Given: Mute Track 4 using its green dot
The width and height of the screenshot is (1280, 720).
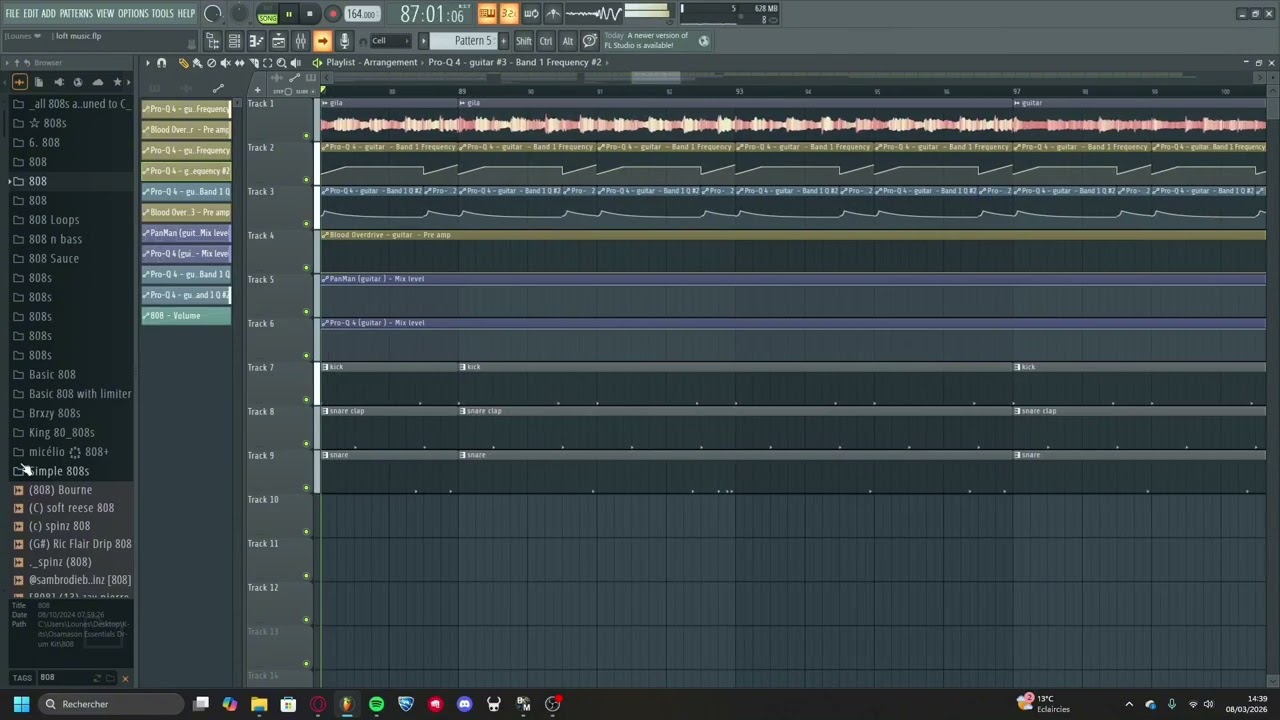Looking at the screenshot, I should 306,267.
